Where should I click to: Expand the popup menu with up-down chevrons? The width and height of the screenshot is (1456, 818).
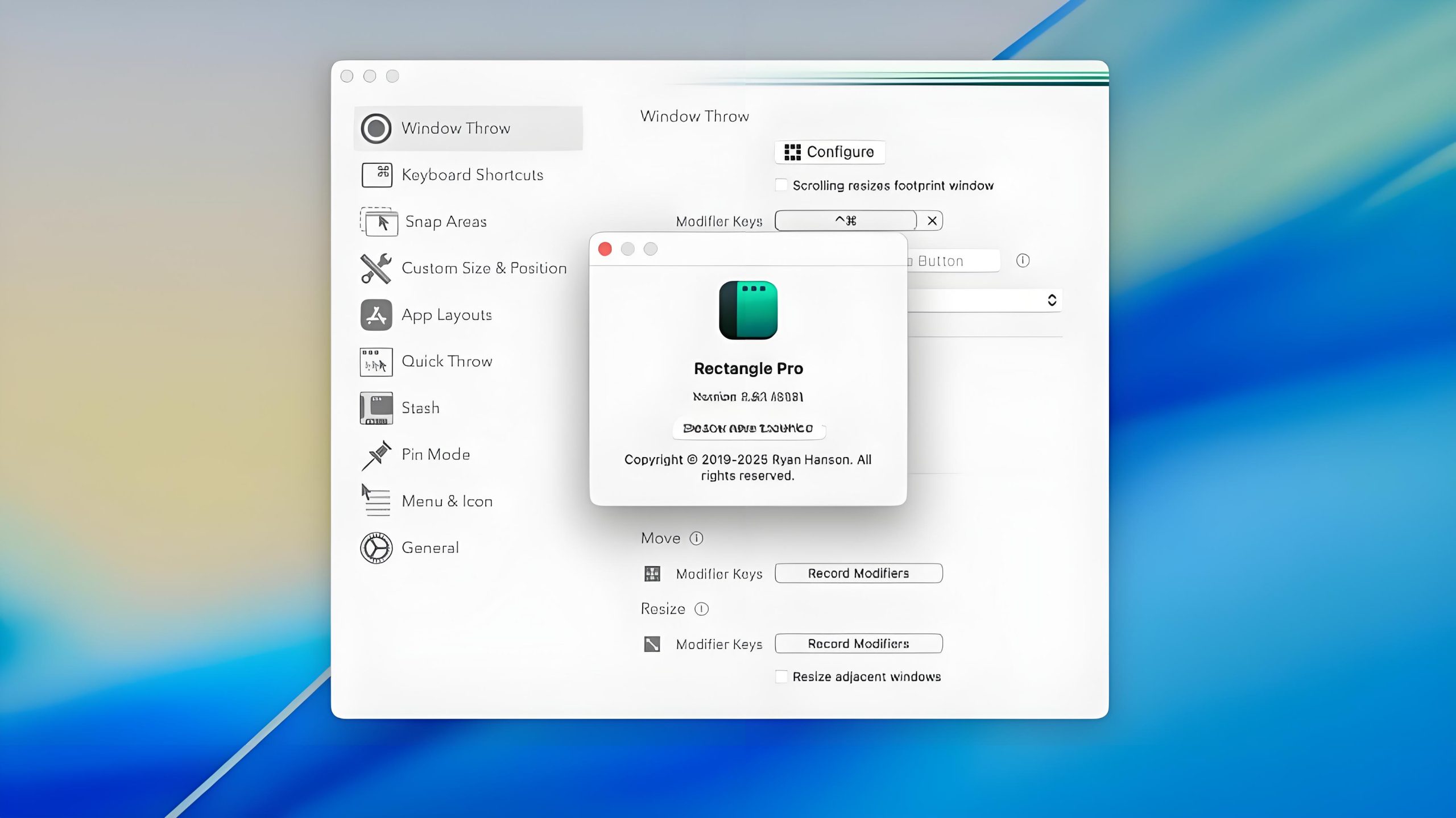tap(1052, 300)
